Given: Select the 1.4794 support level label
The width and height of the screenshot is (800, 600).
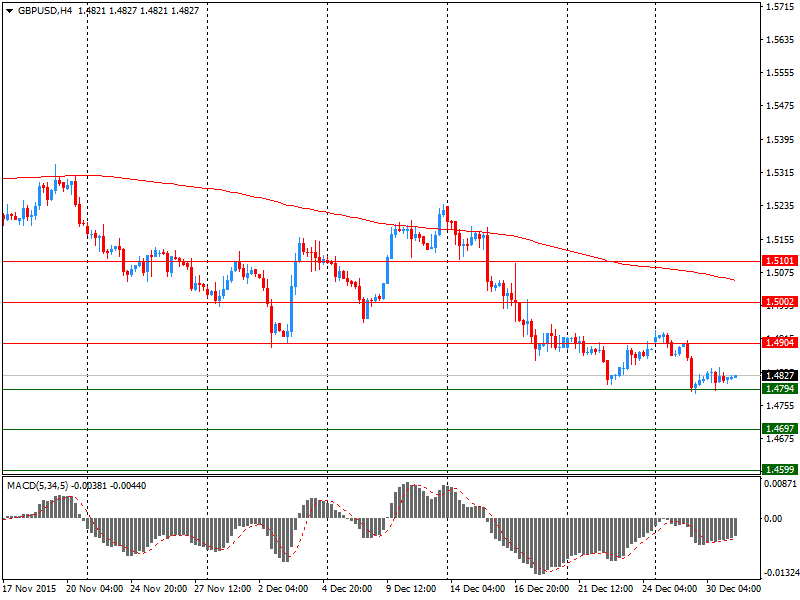Looking at the screenshot, I should [779, 389].
